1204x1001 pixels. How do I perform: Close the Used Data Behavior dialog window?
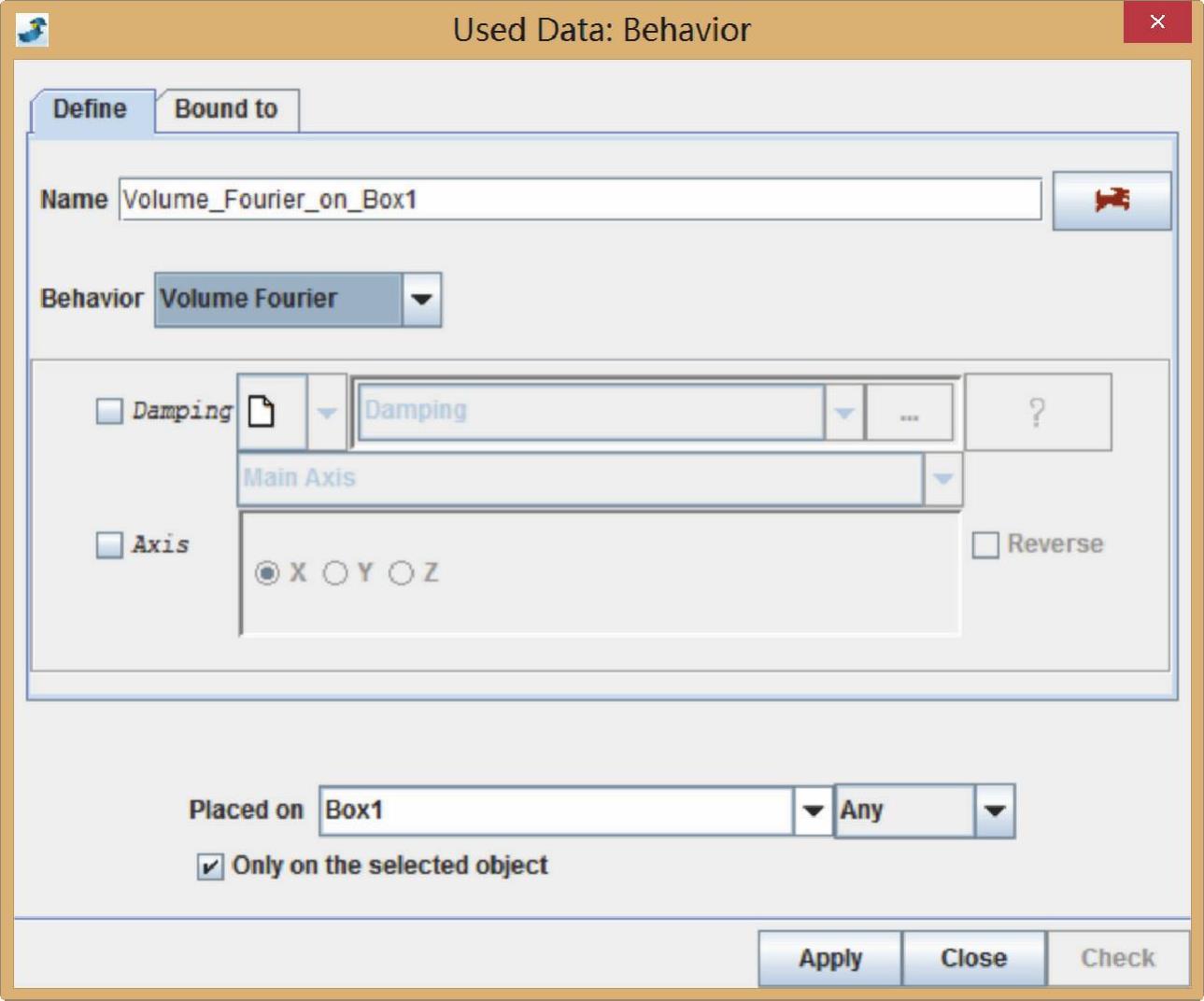tap(1156, 22)
